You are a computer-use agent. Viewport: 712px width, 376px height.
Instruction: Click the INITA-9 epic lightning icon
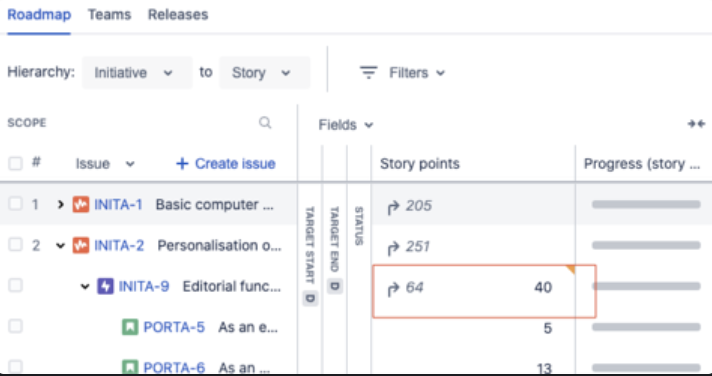(105, 287)
